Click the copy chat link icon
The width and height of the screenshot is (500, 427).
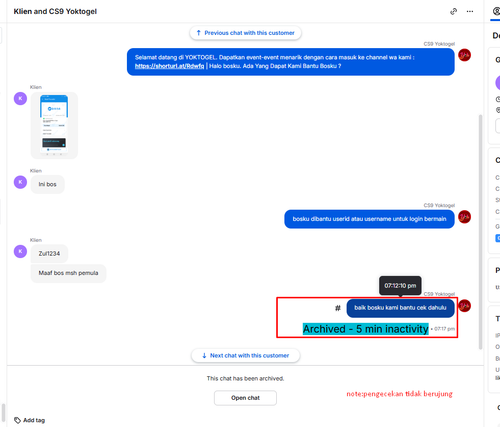pos(453,12)
